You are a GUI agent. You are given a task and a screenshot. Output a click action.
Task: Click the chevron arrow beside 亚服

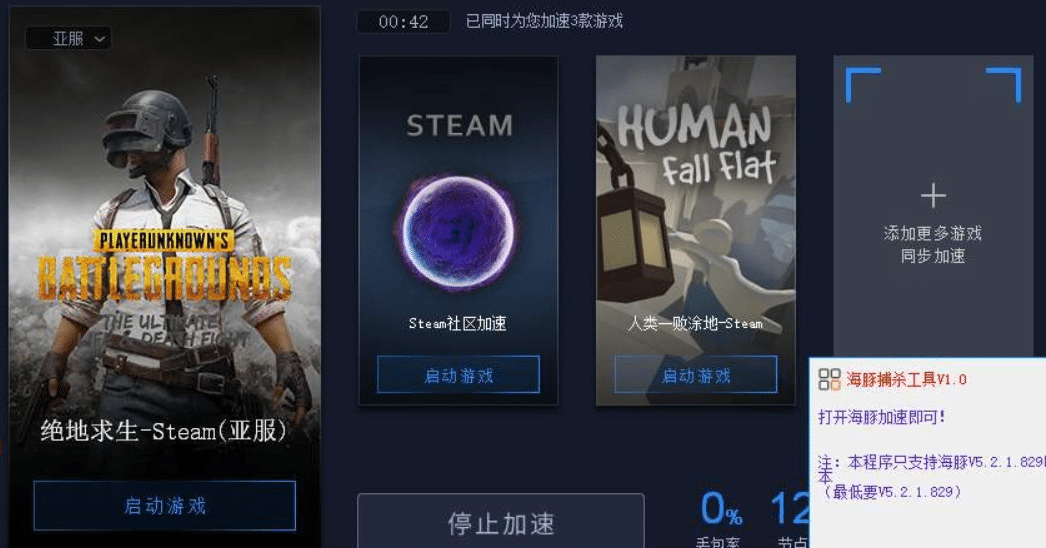click(99, 39)
